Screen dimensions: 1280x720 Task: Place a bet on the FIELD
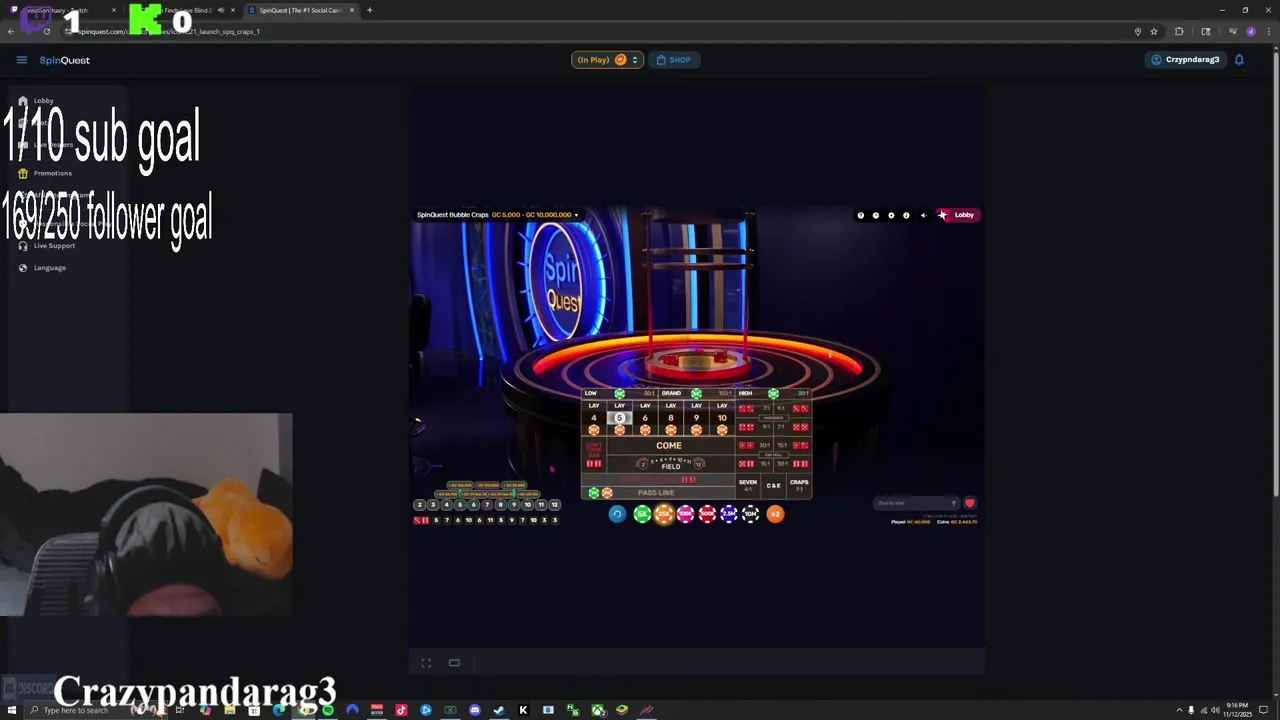click(671, 464)
